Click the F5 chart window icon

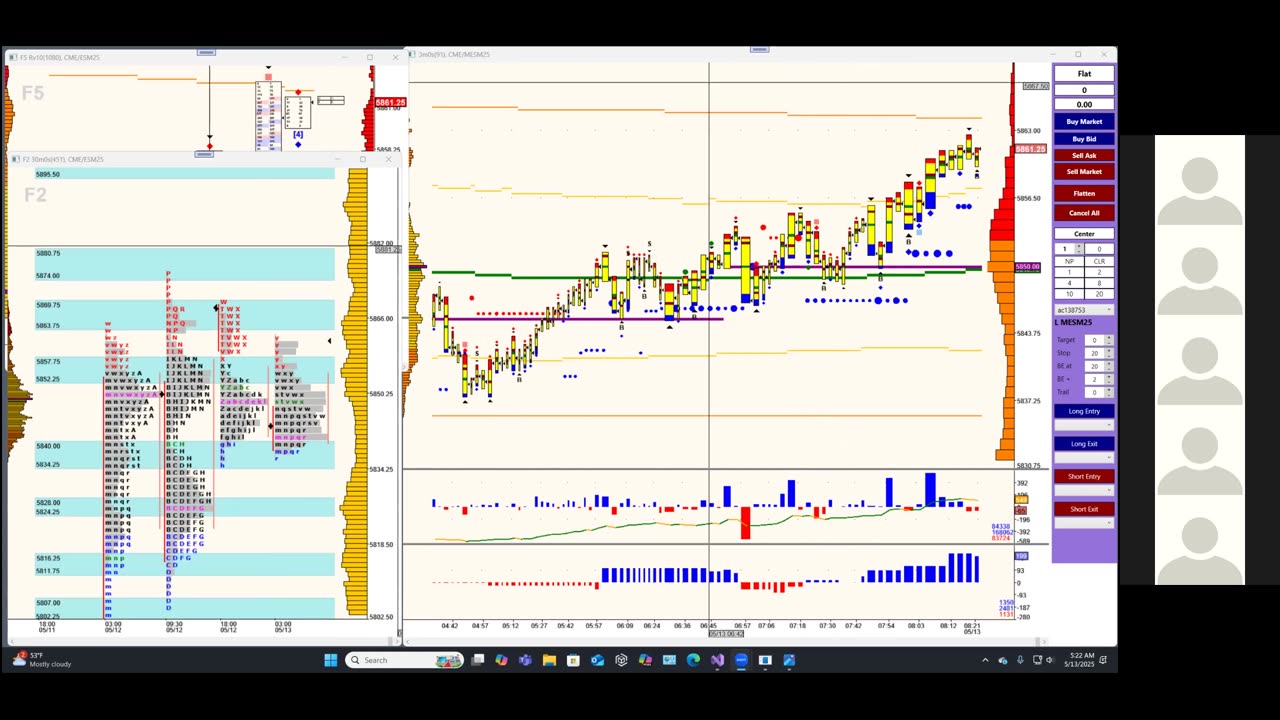pos(12,57)
